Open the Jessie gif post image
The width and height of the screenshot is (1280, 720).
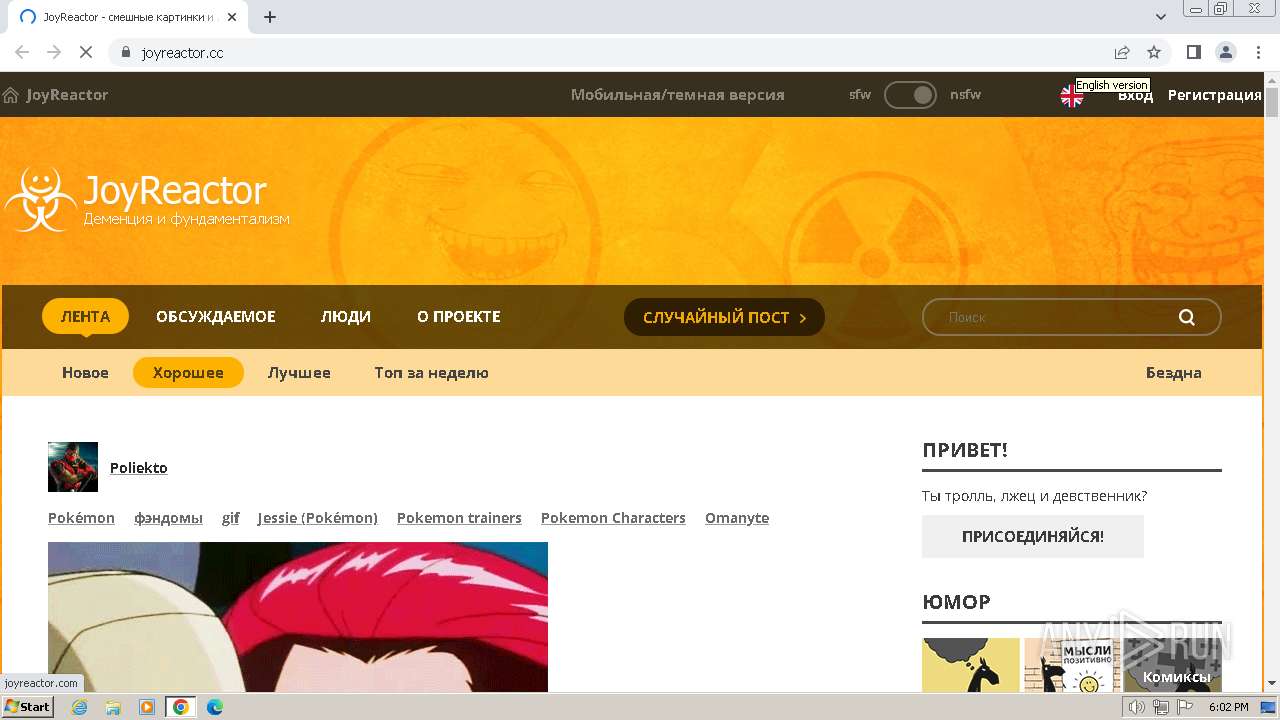tap(298, 617)
